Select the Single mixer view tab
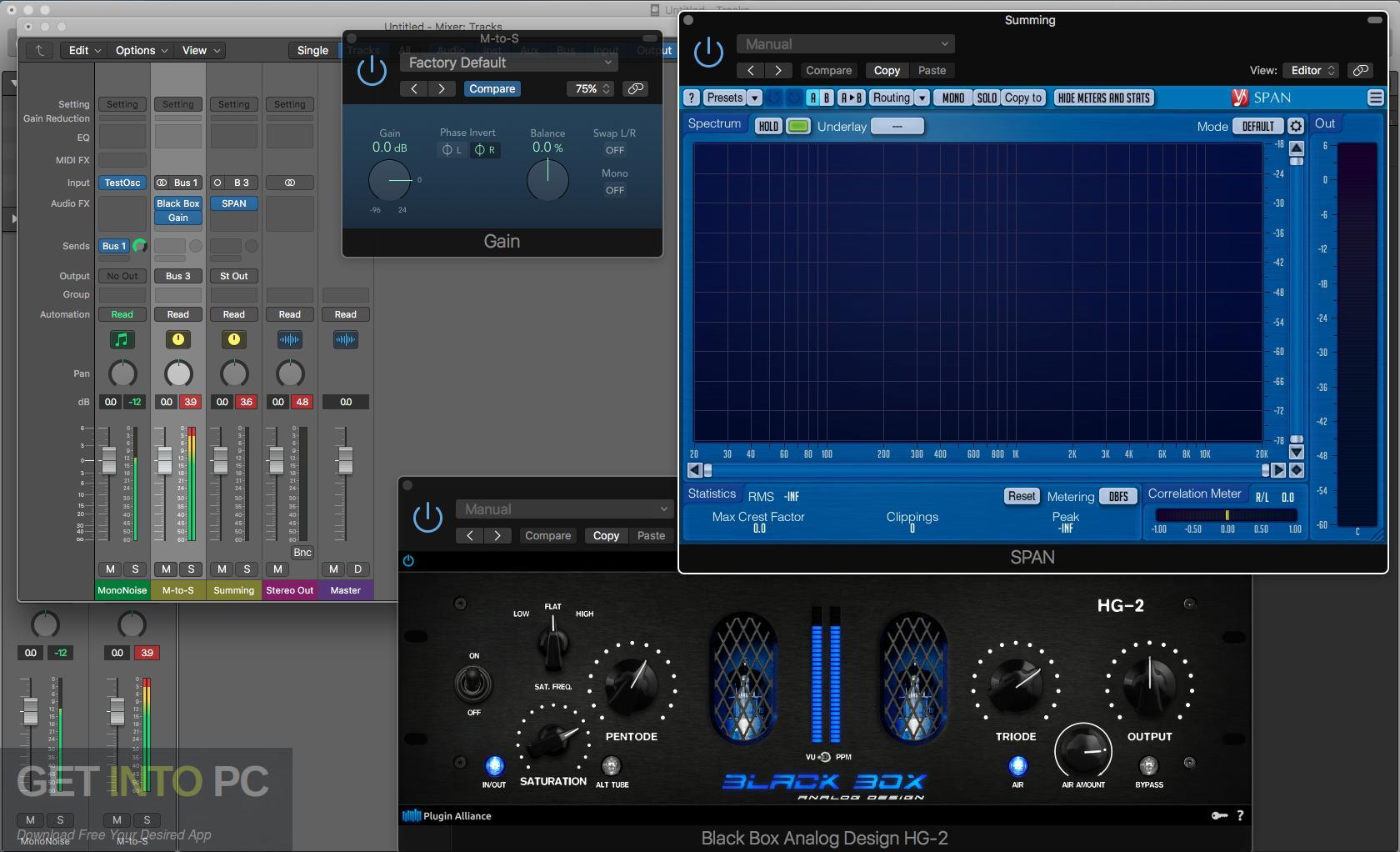The image size is (1400, 852). tap(312, 50)
